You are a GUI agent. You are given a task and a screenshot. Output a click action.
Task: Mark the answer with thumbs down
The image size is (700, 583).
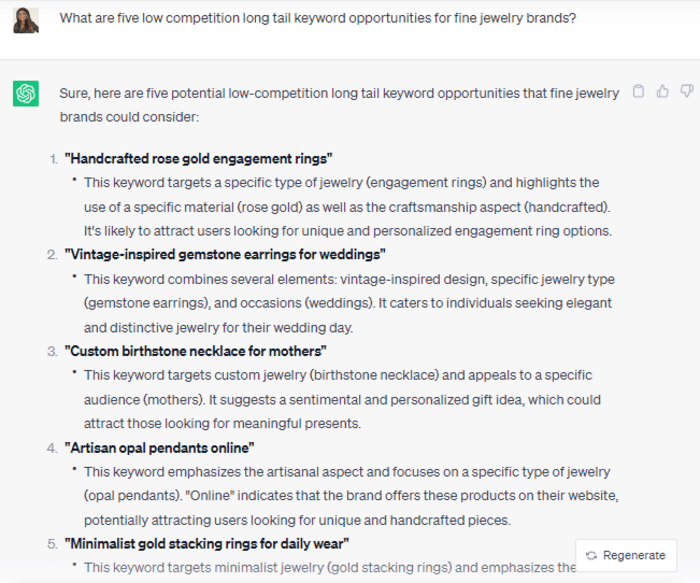coord(687,91)
